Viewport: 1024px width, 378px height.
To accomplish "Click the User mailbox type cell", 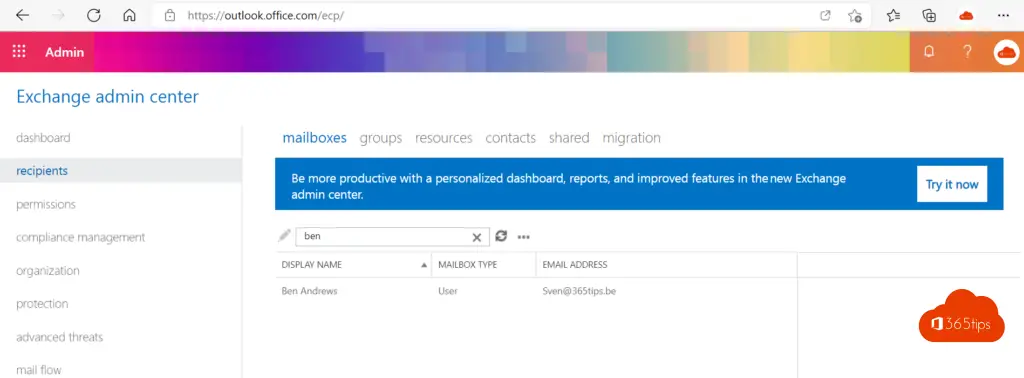I will tap(448, 291).
